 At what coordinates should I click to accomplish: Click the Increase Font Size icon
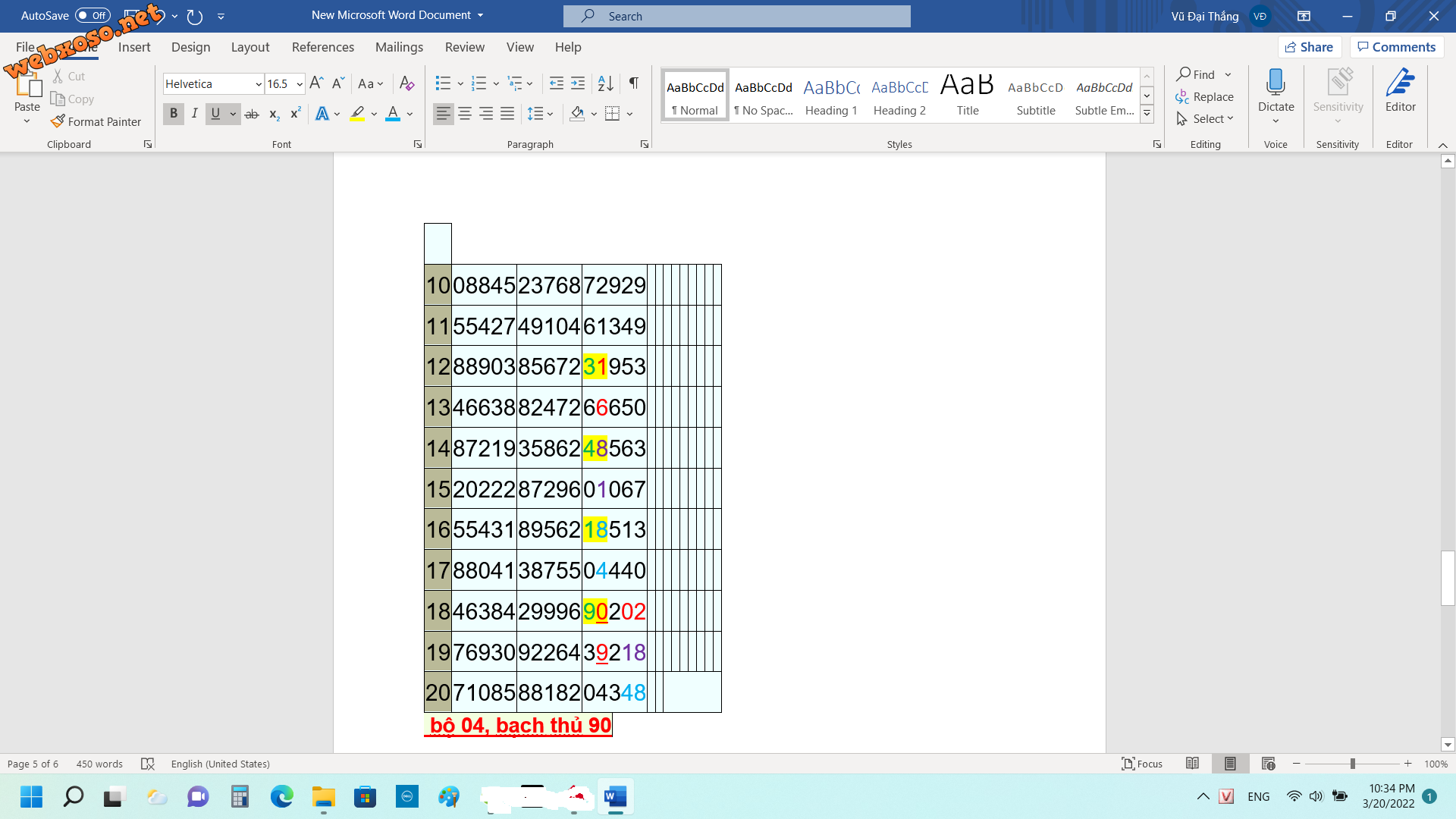pos(317,83)
